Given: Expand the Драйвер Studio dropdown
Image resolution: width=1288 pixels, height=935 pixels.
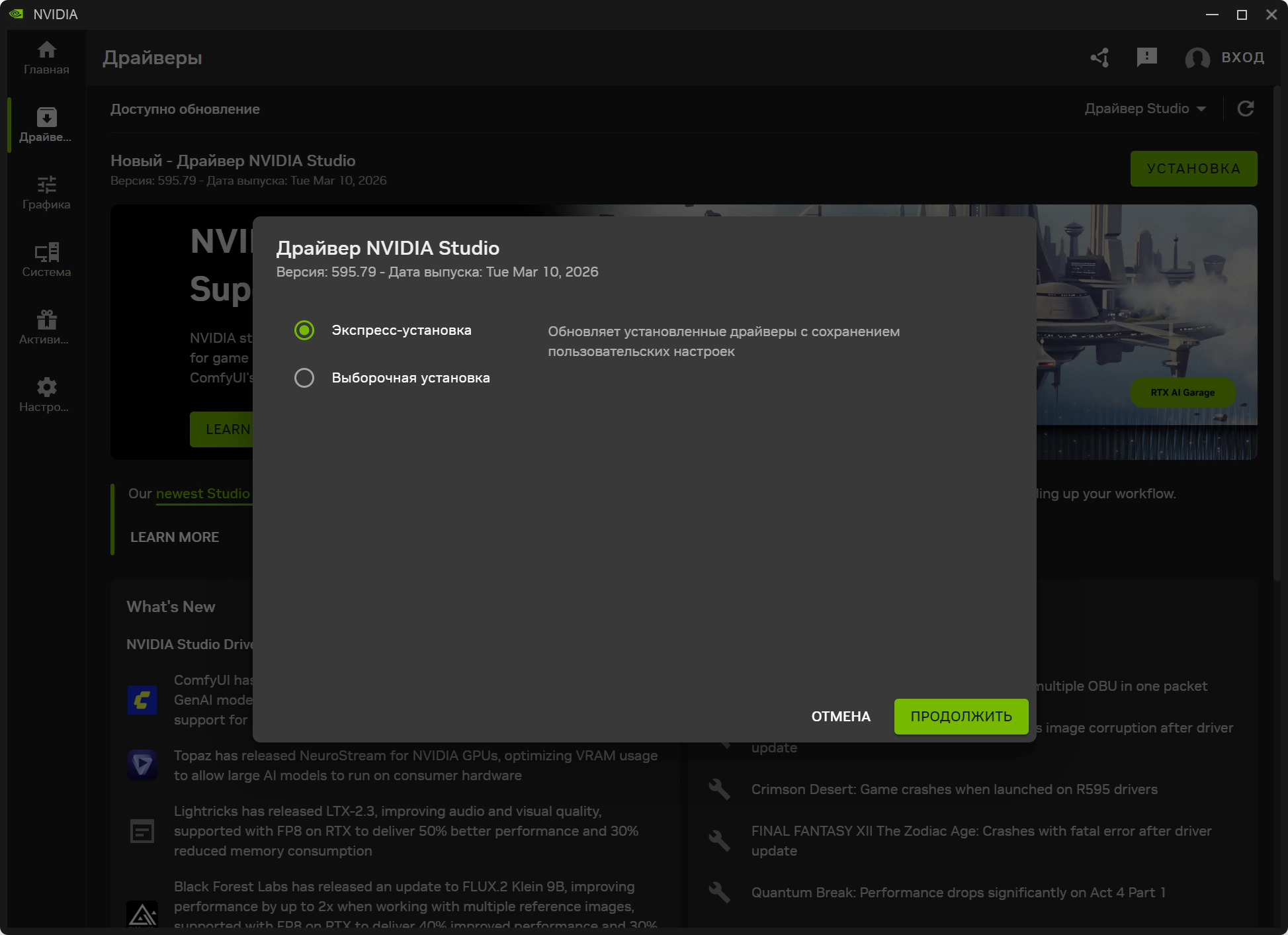Looking at the screenshot, I should coord(1145,109).
